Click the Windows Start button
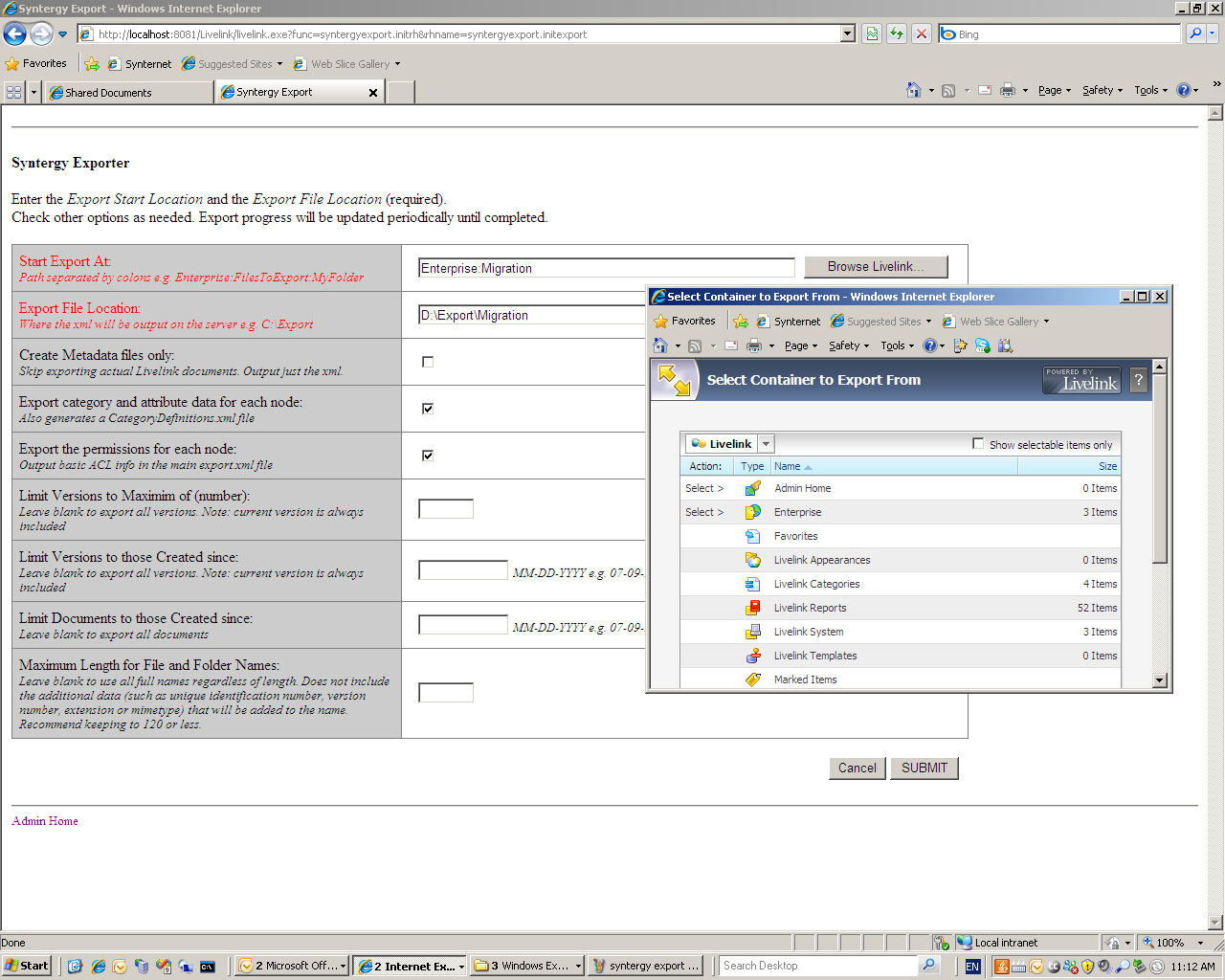Viewport: 1225px width, 980px height. pyautogui.click(x=27, y=967)
